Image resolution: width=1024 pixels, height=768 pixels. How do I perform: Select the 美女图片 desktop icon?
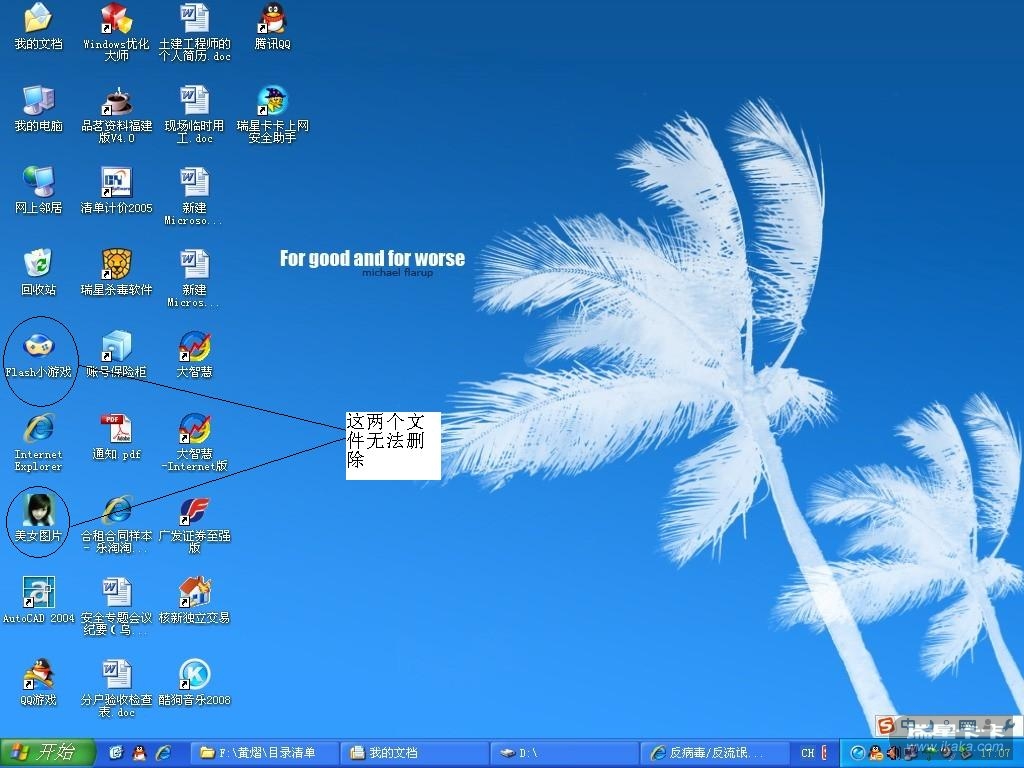click(x=38, y=511)
